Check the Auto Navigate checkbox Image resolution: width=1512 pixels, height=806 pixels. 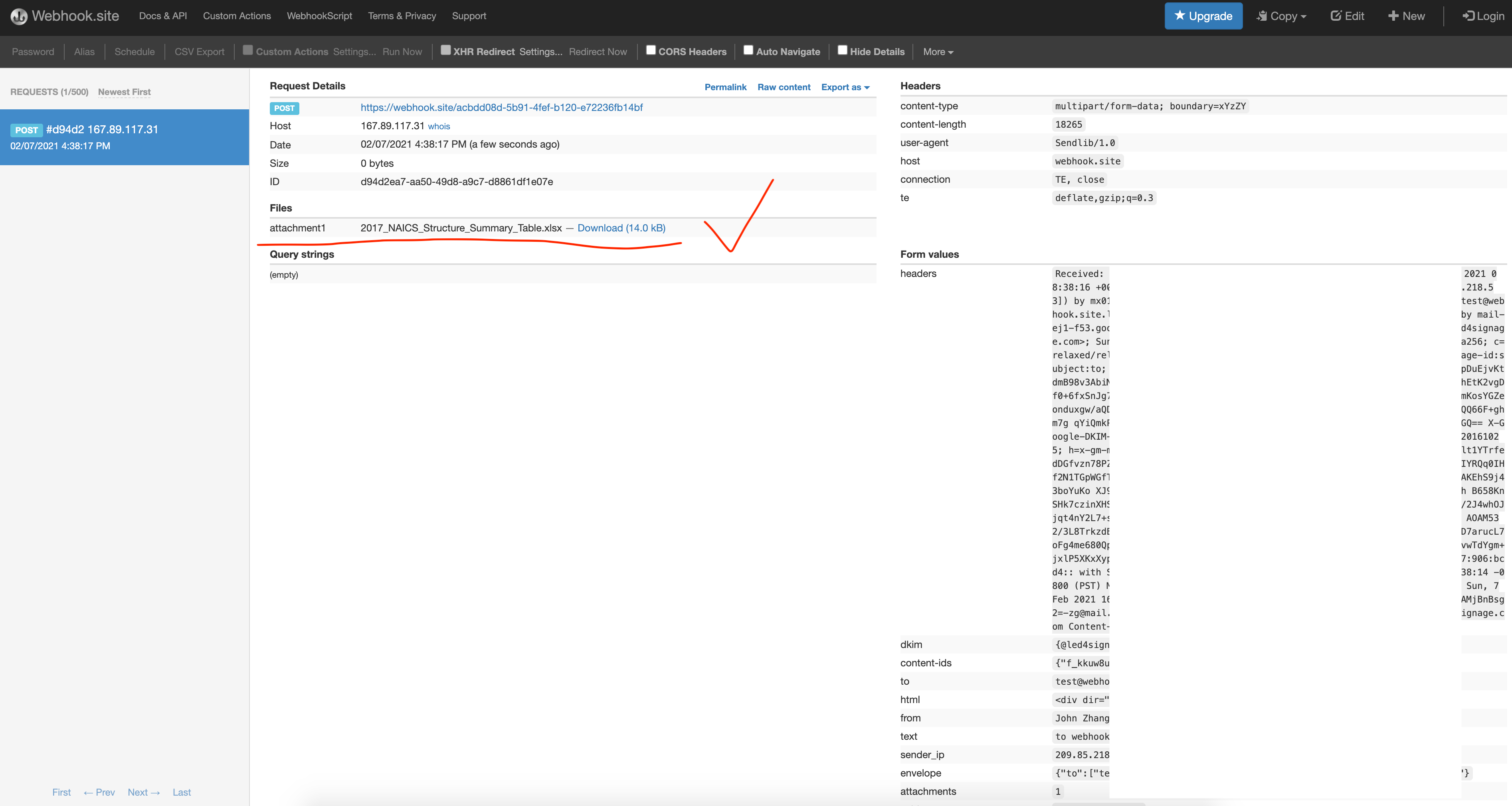[748, 50]
